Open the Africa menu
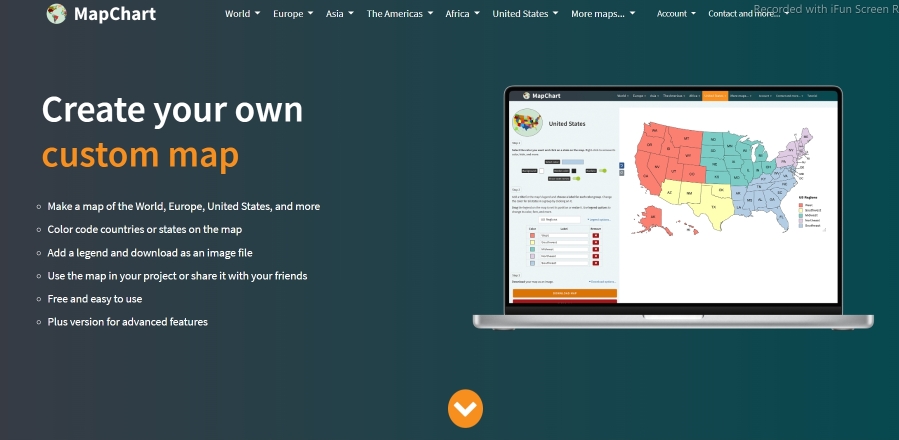 pyautogui.click(x=462, y=14)
